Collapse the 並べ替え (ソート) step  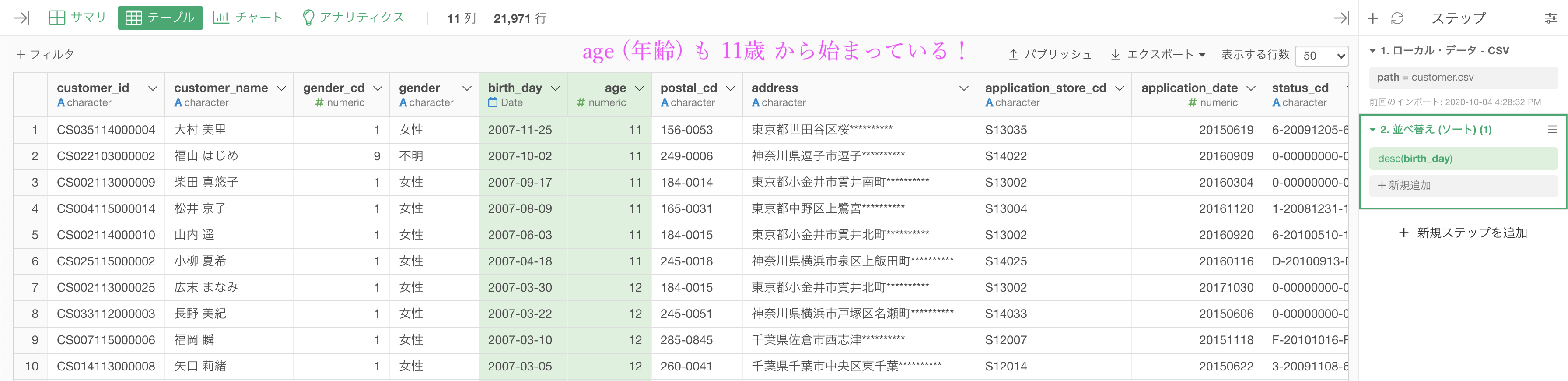(x=1372, y=129)
